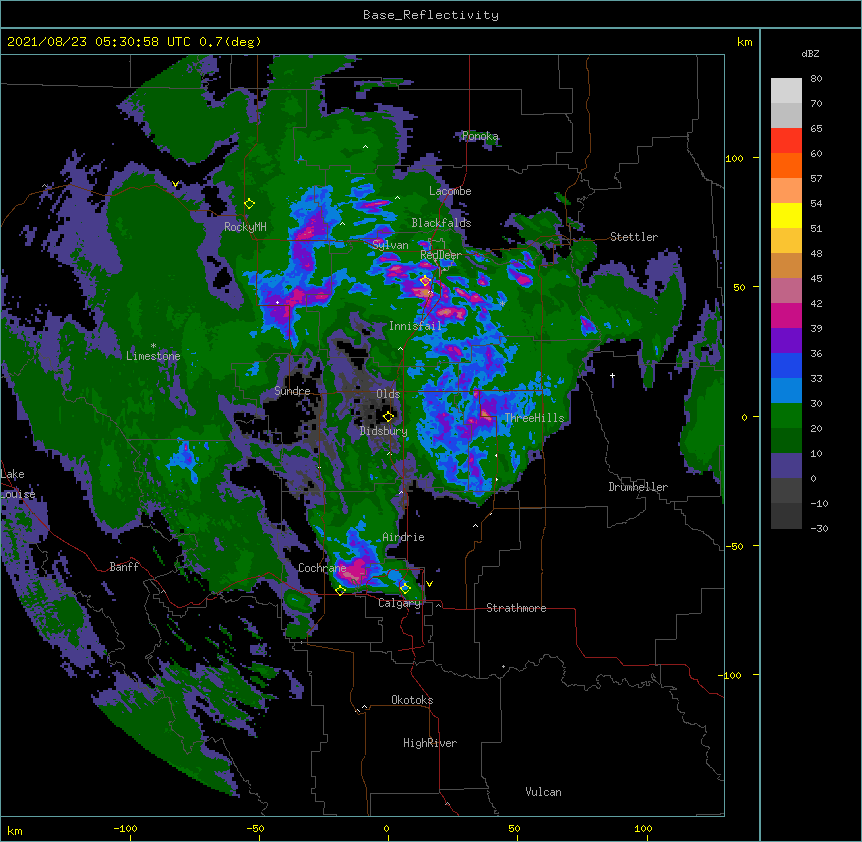
Task: Select the red 65–60 dBZ legend band
Action: coord(786,141)
